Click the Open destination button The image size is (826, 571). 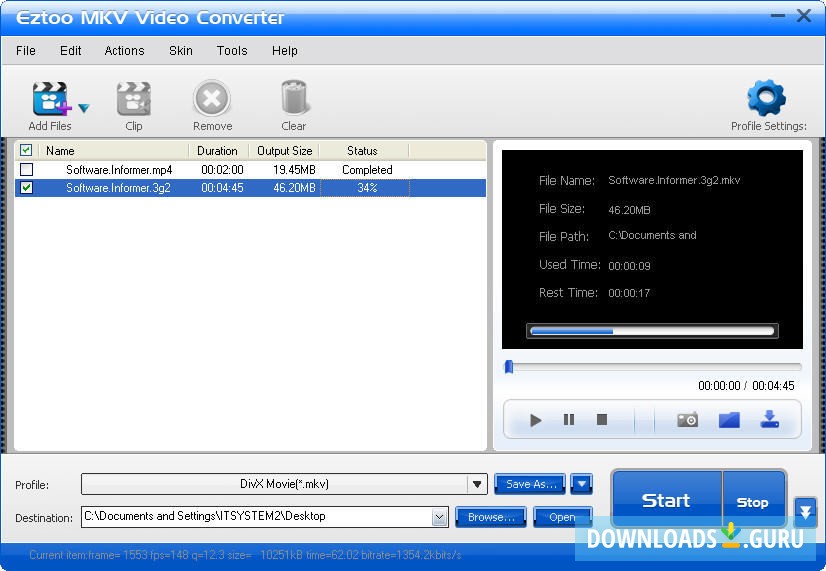563,517
